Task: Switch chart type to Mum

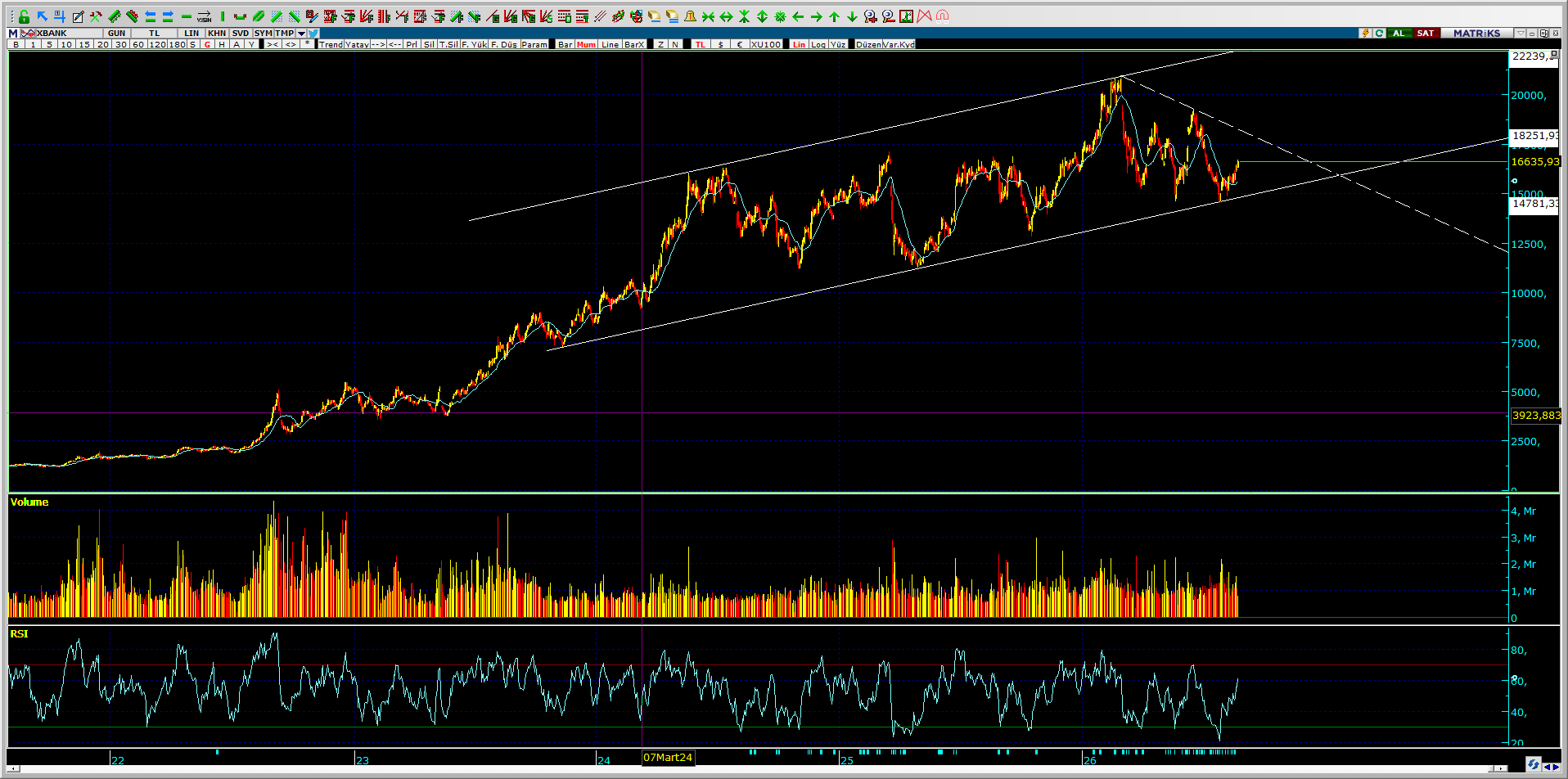Action: [586, 44]
